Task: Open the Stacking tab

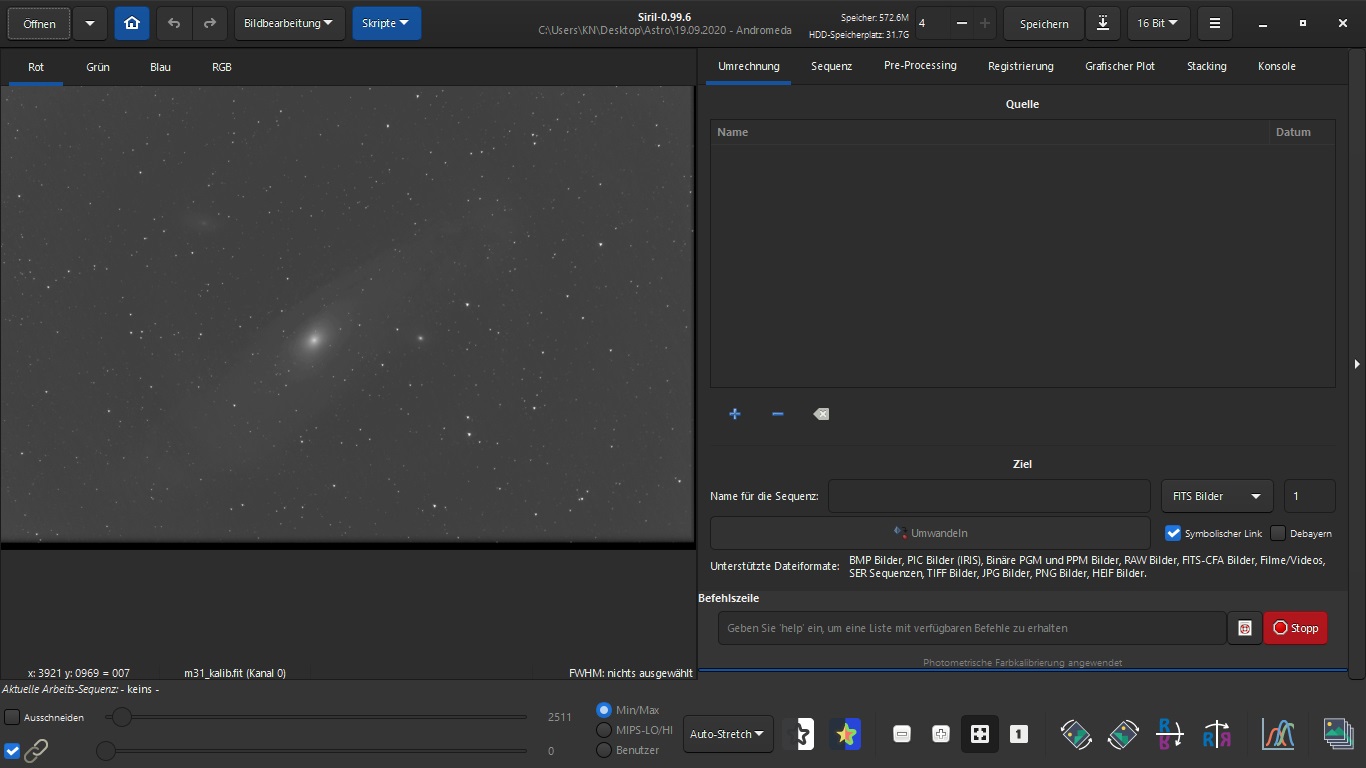Action: pyautogui.click(x=1207, y=66)
